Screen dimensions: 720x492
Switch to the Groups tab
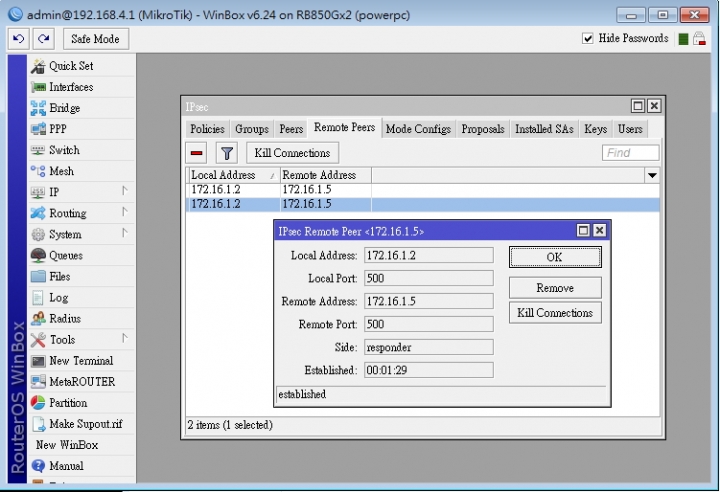tap(252, 129)
